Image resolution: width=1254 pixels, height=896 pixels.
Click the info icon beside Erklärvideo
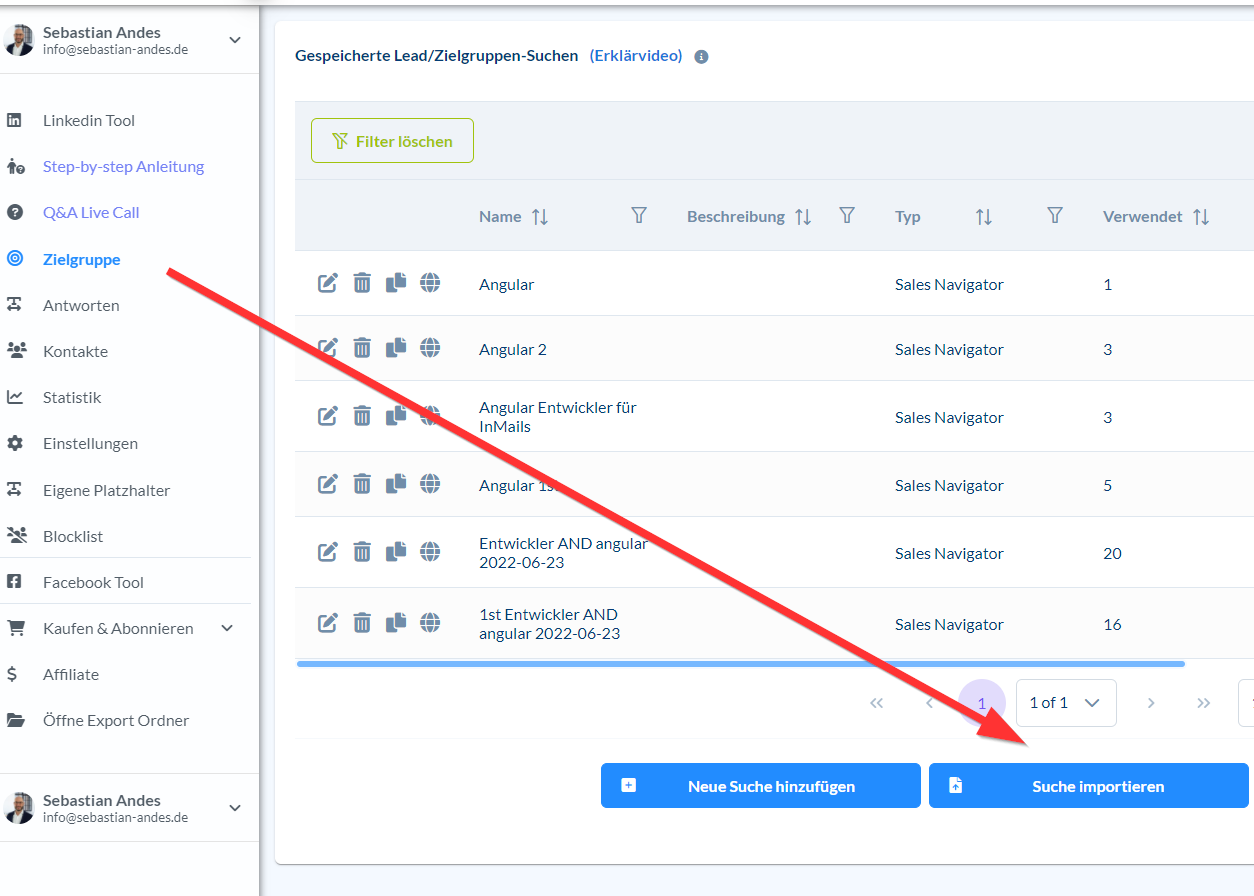tap(701, 57)
